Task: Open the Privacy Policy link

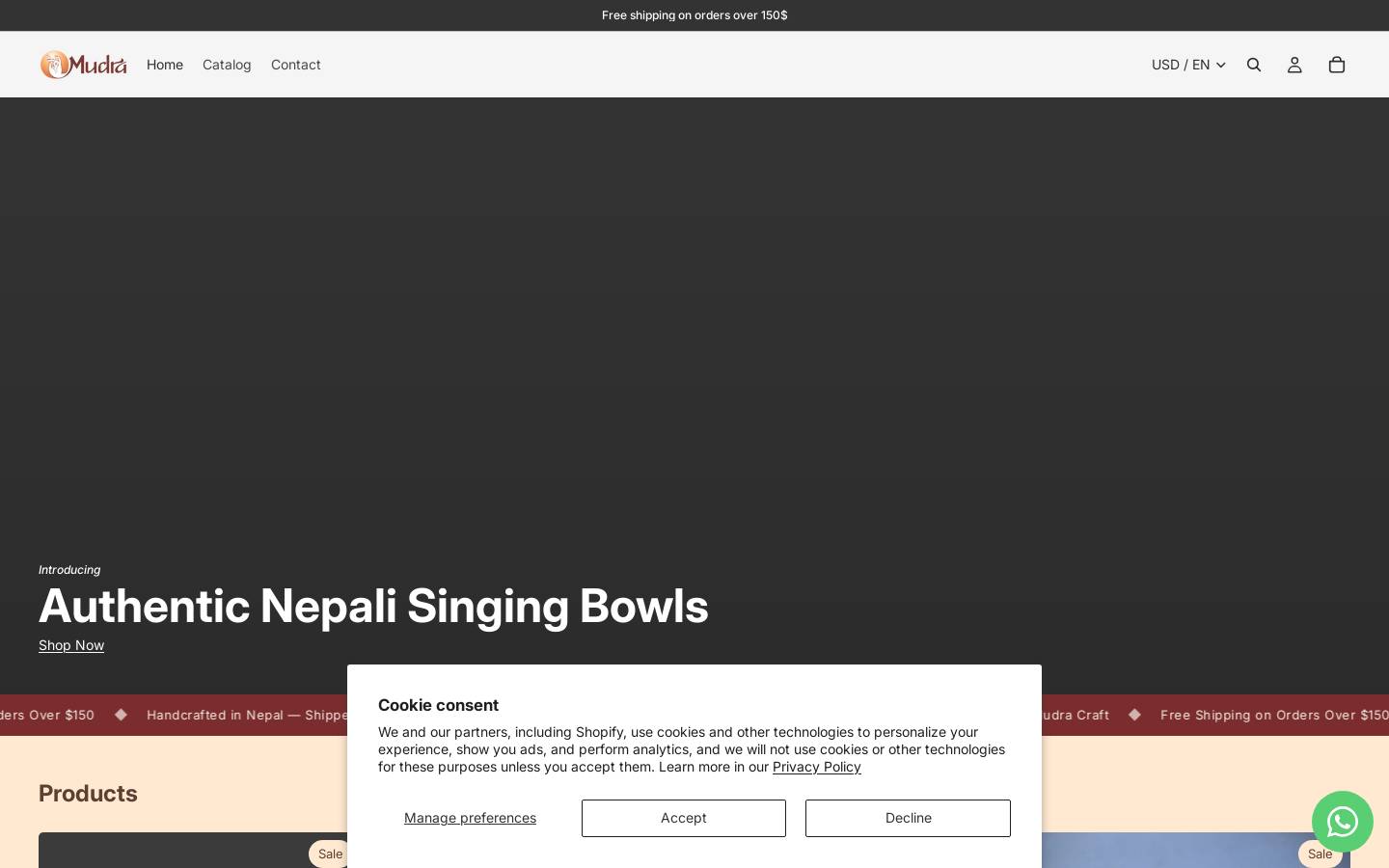Action: [817, 767]
